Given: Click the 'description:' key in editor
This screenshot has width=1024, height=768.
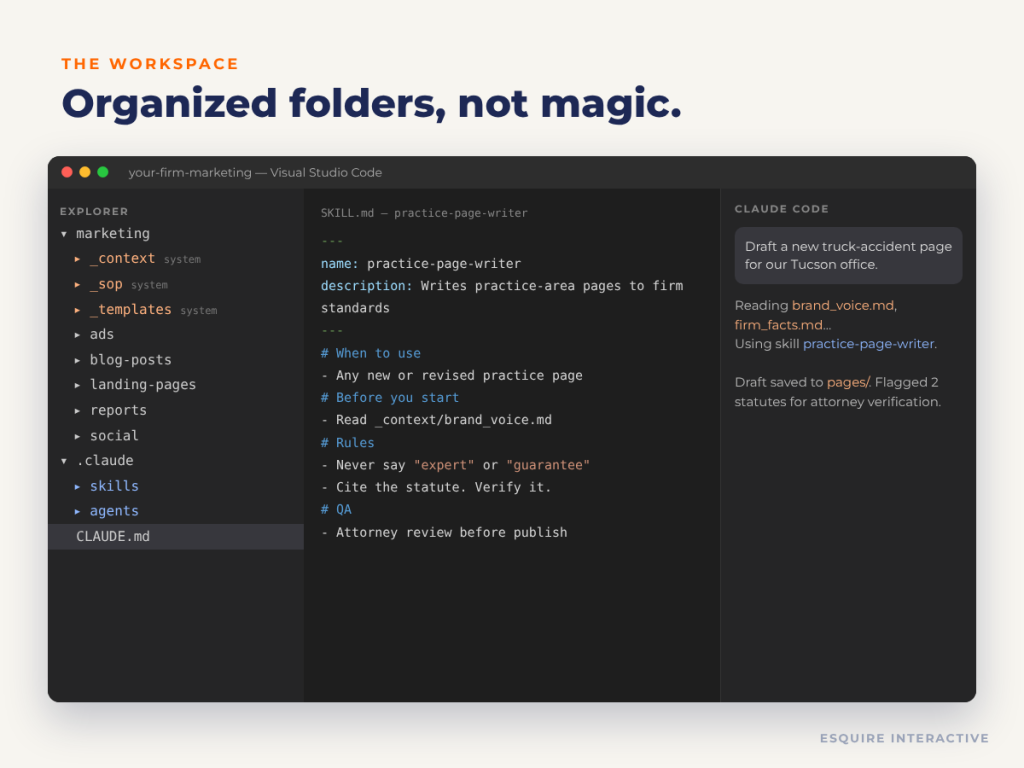Looking at the screenshot, I should pos(366,286).
